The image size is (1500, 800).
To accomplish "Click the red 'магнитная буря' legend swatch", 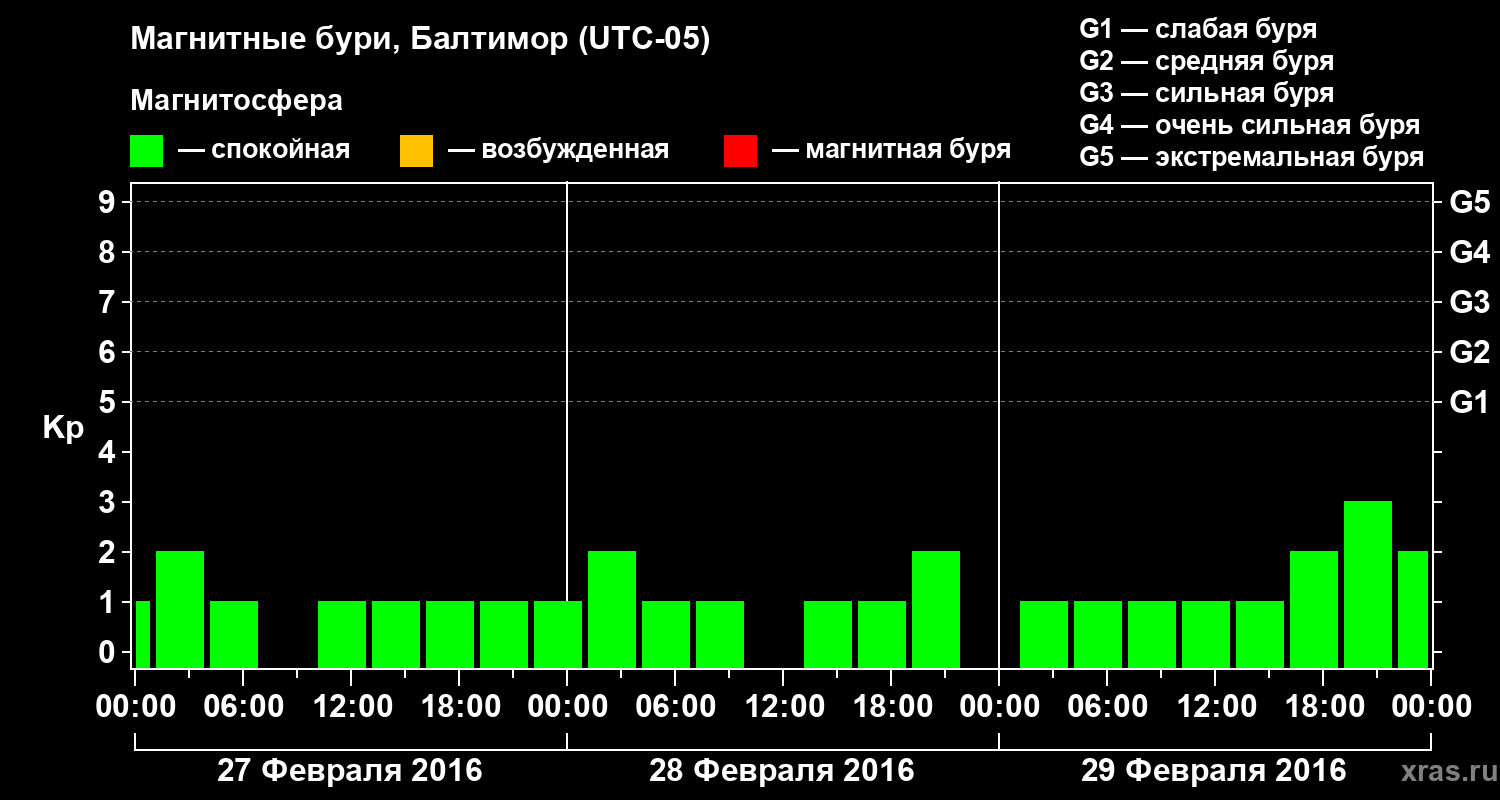I will 740,151.
